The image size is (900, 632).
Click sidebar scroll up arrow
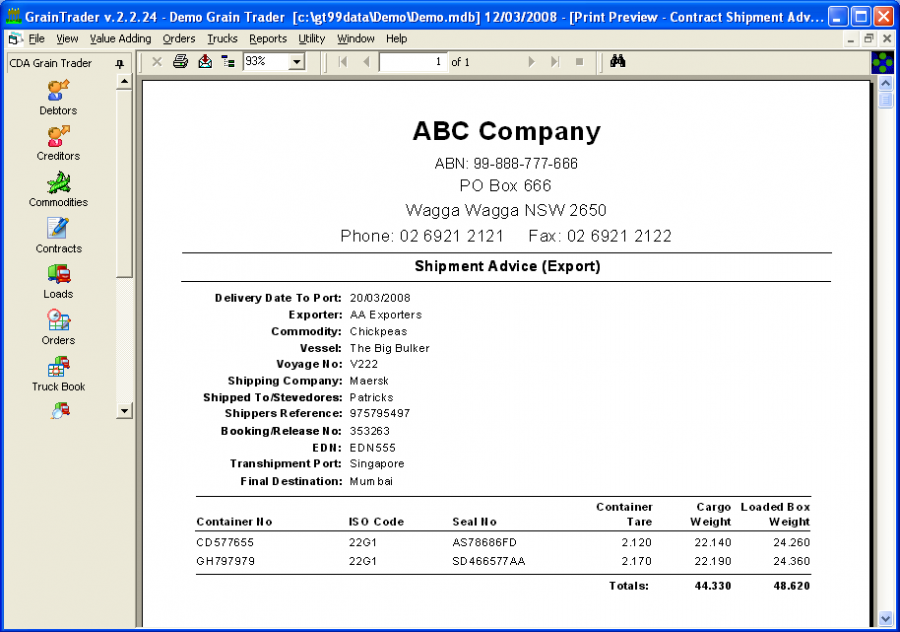pos(124,82)
